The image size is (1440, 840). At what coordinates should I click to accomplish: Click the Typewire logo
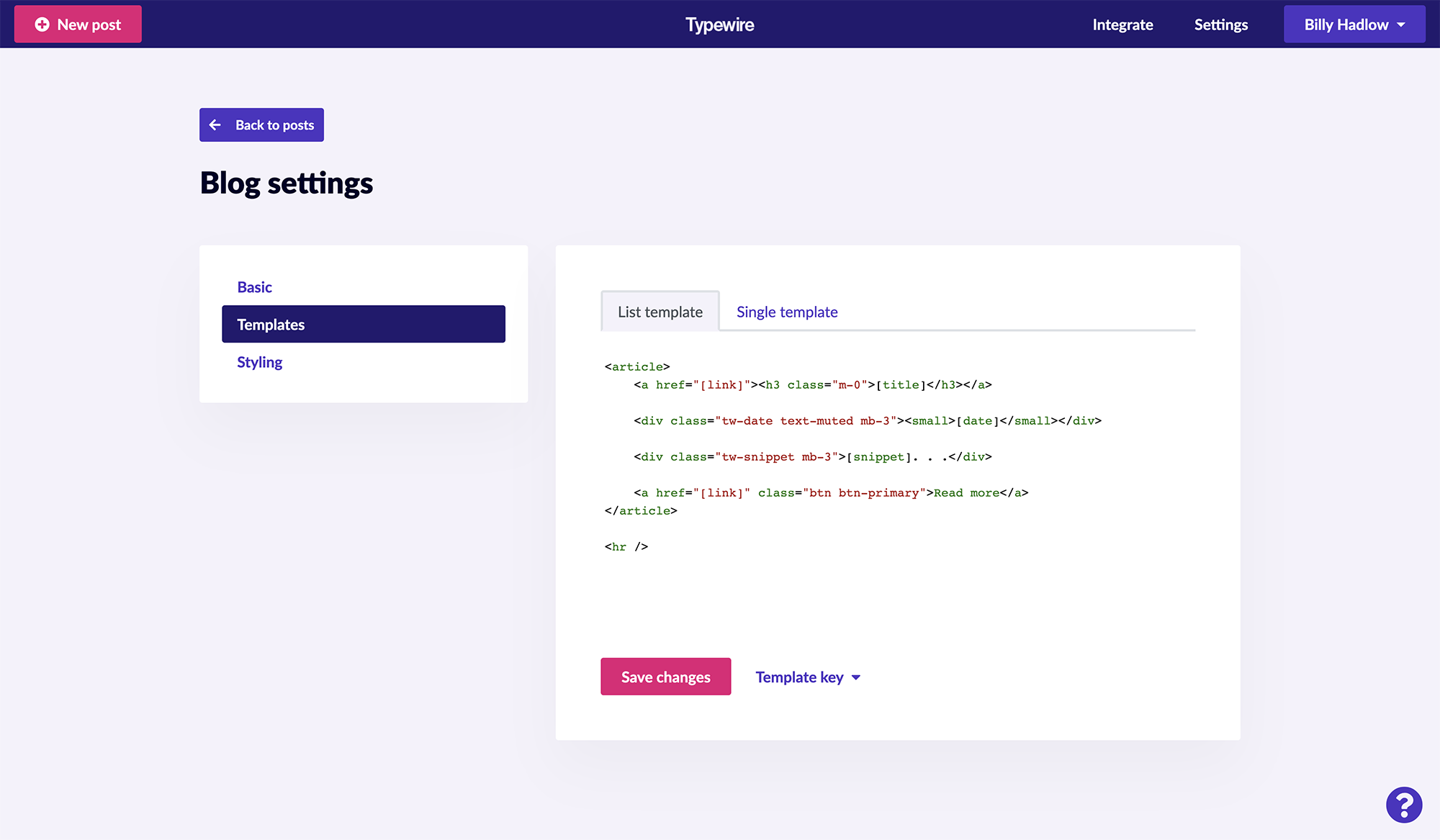tap(720, 24)
